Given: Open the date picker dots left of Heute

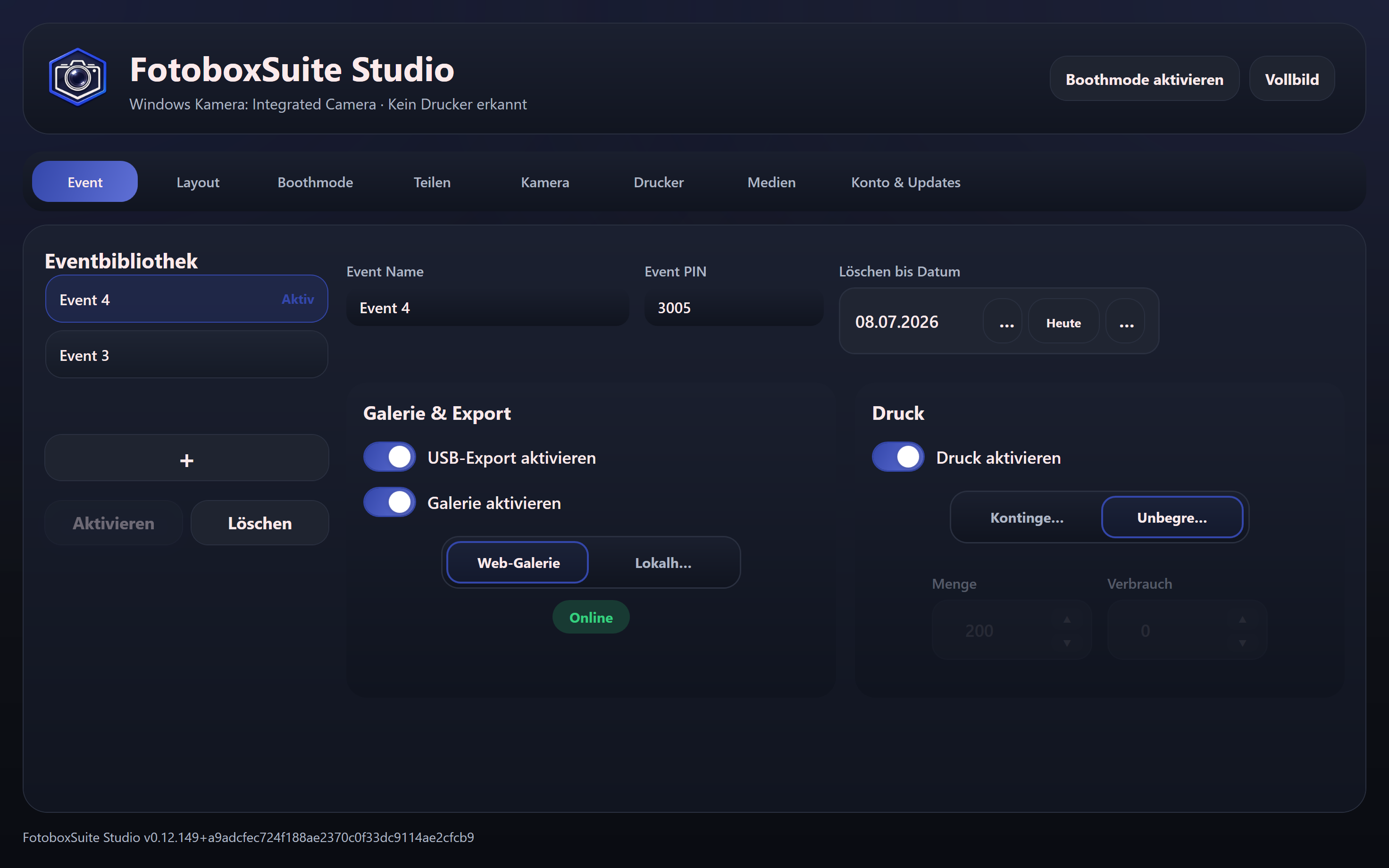Looking at the screenshot, I should point(1002,321).
